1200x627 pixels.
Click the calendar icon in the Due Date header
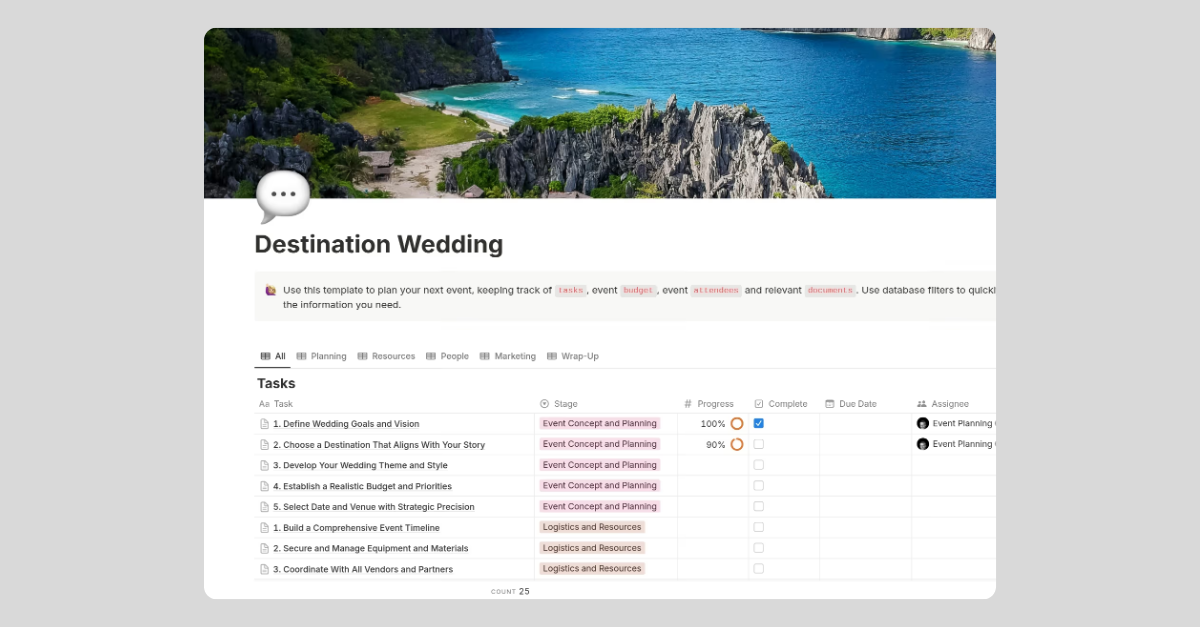829,403
